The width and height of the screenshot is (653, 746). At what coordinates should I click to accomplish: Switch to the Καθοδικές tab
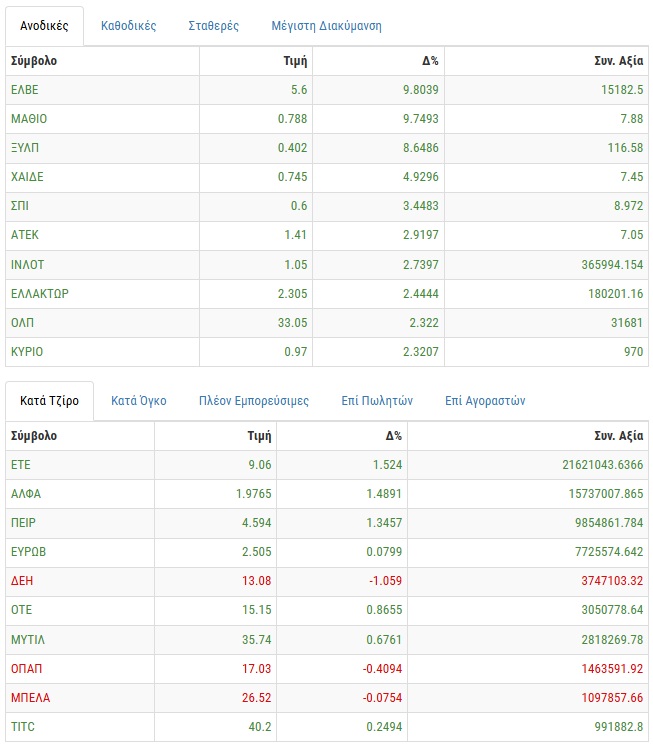point(128,26)
